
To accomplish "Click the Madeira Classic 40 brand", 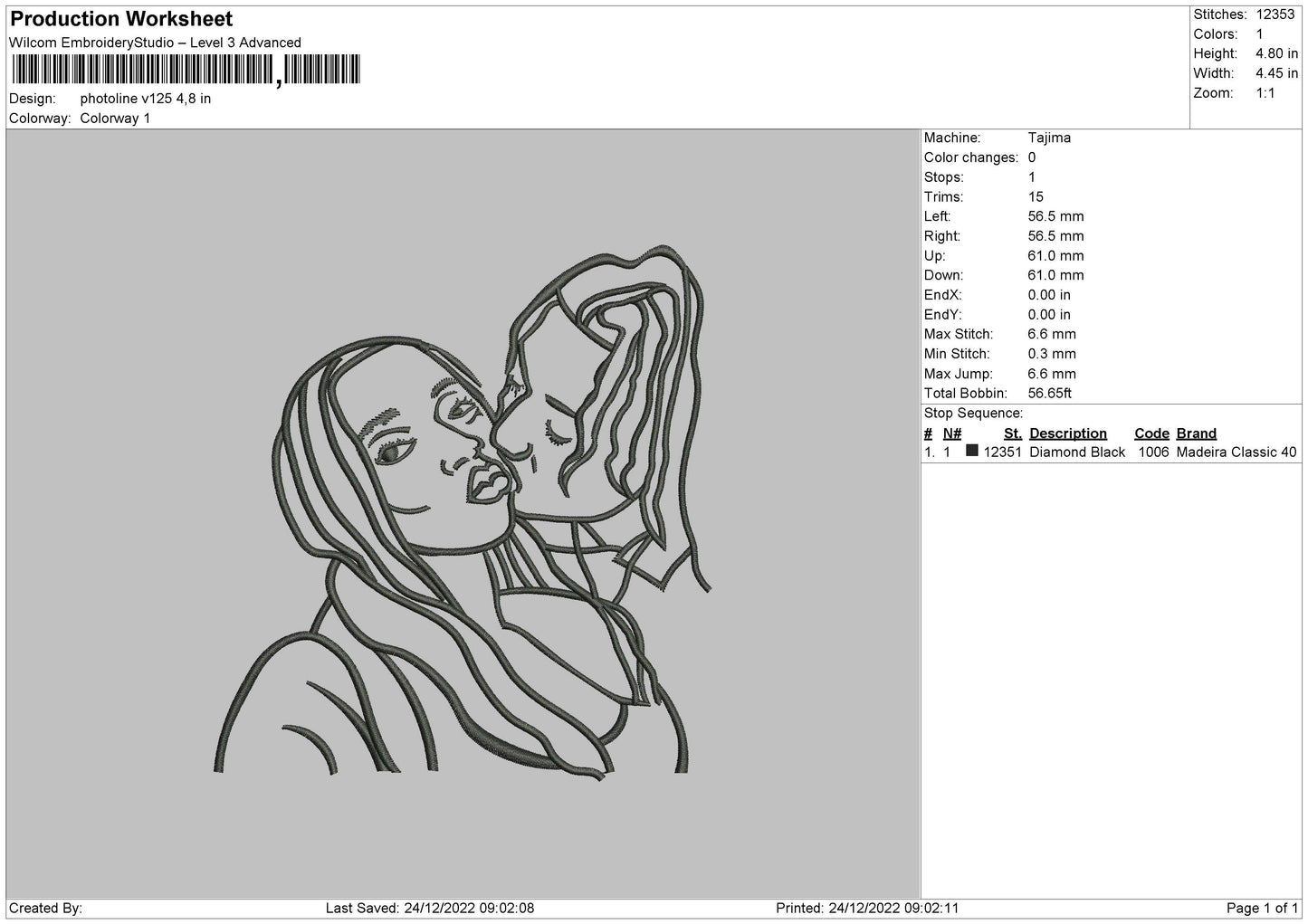I will point(1236,452).
